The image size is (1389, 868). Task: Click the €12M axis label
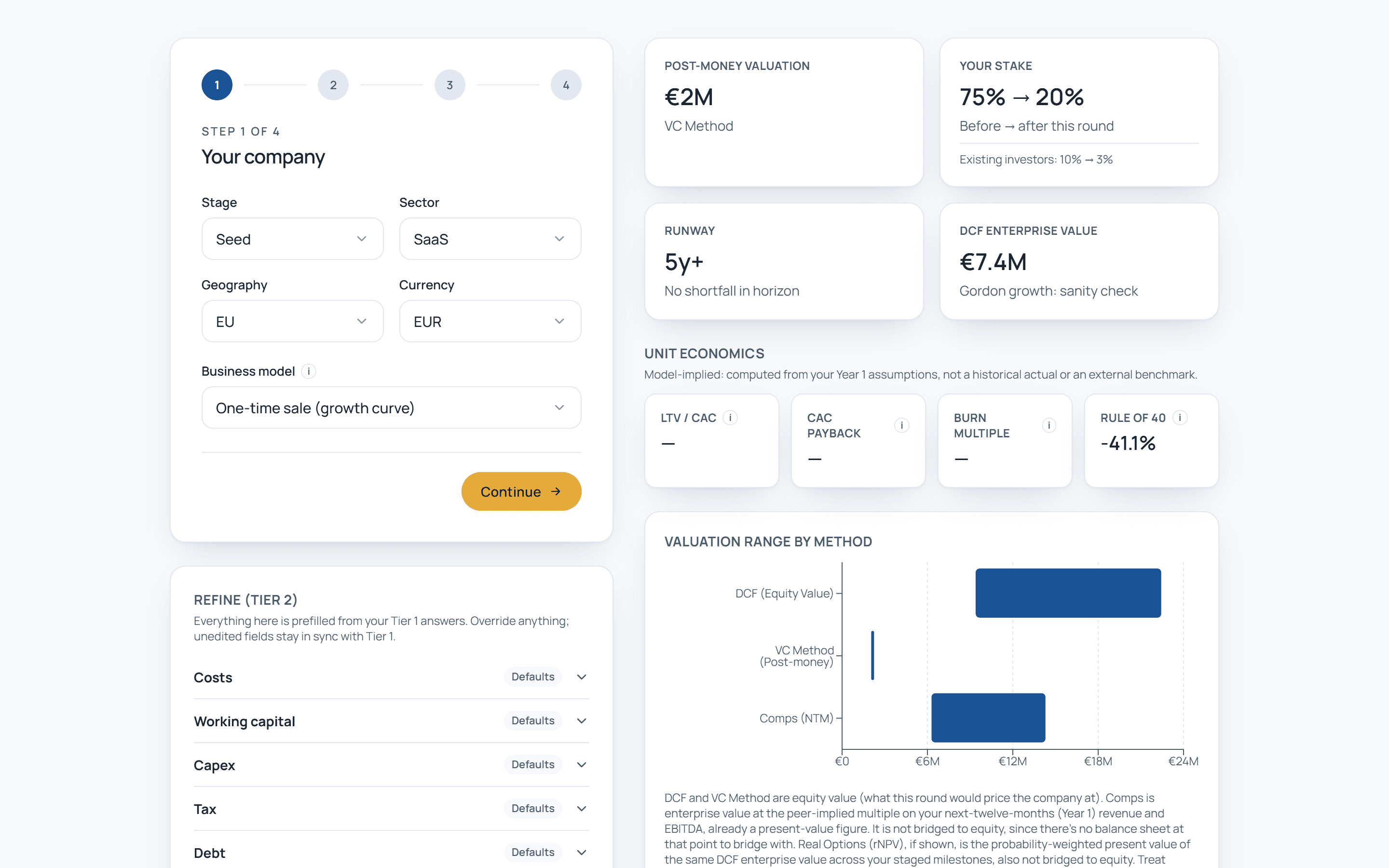click(1012, 761)
